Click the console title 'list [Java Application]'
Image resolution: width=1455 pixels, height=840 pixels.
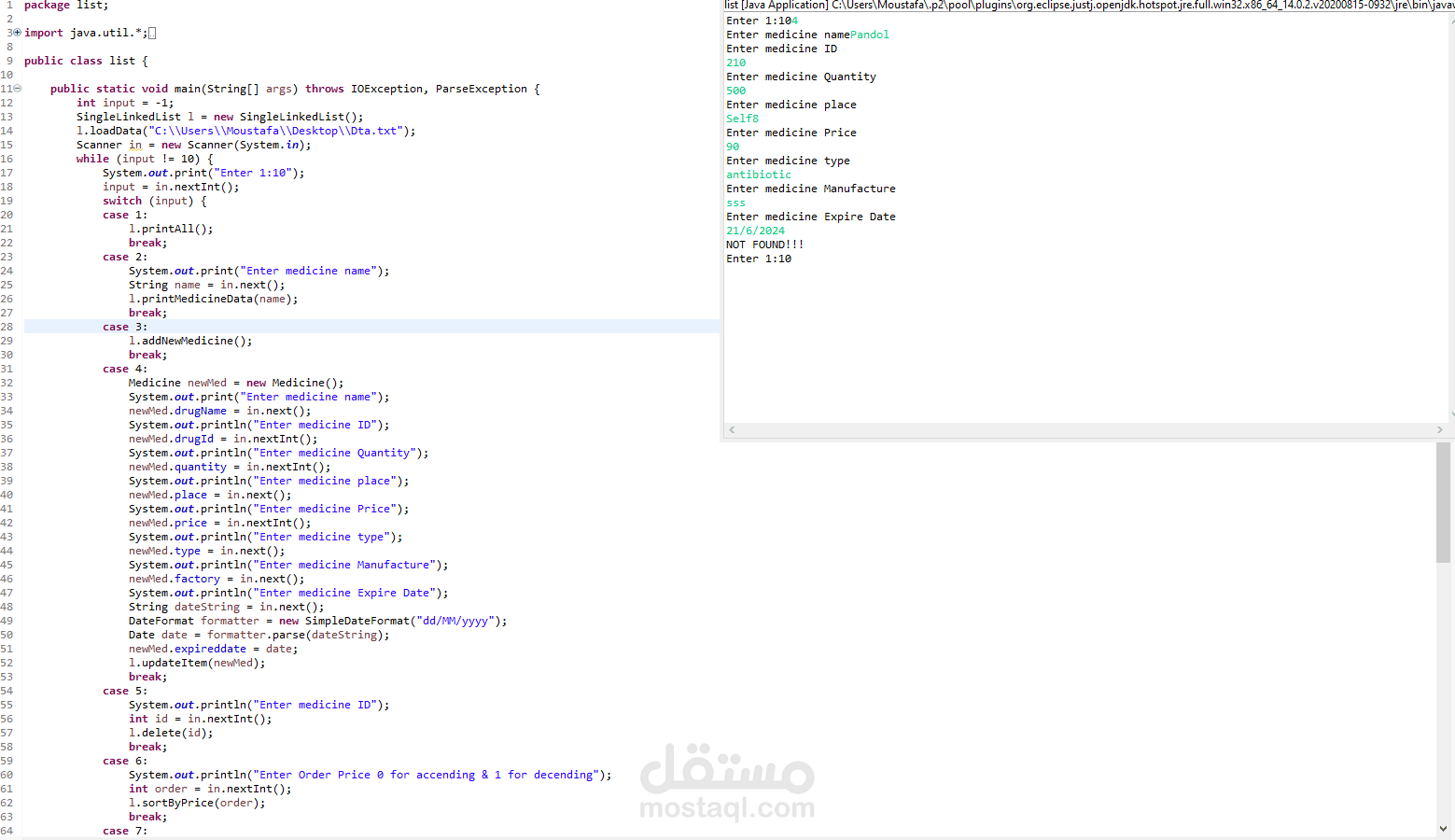click(776, 6)
